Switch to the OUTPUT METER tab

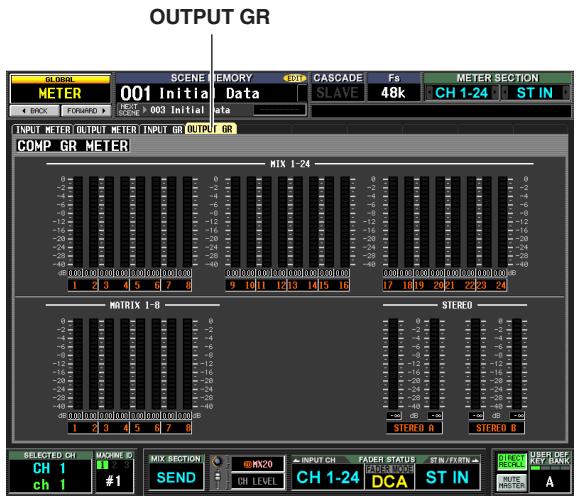[x=107, y=130]
